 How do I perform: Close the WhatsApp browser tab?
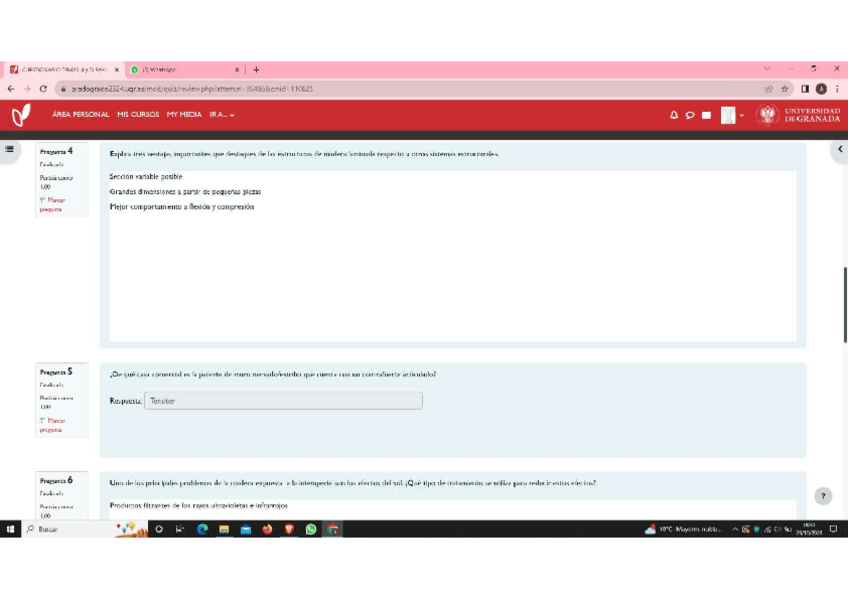pyautogui.click(x=237, y=70)
